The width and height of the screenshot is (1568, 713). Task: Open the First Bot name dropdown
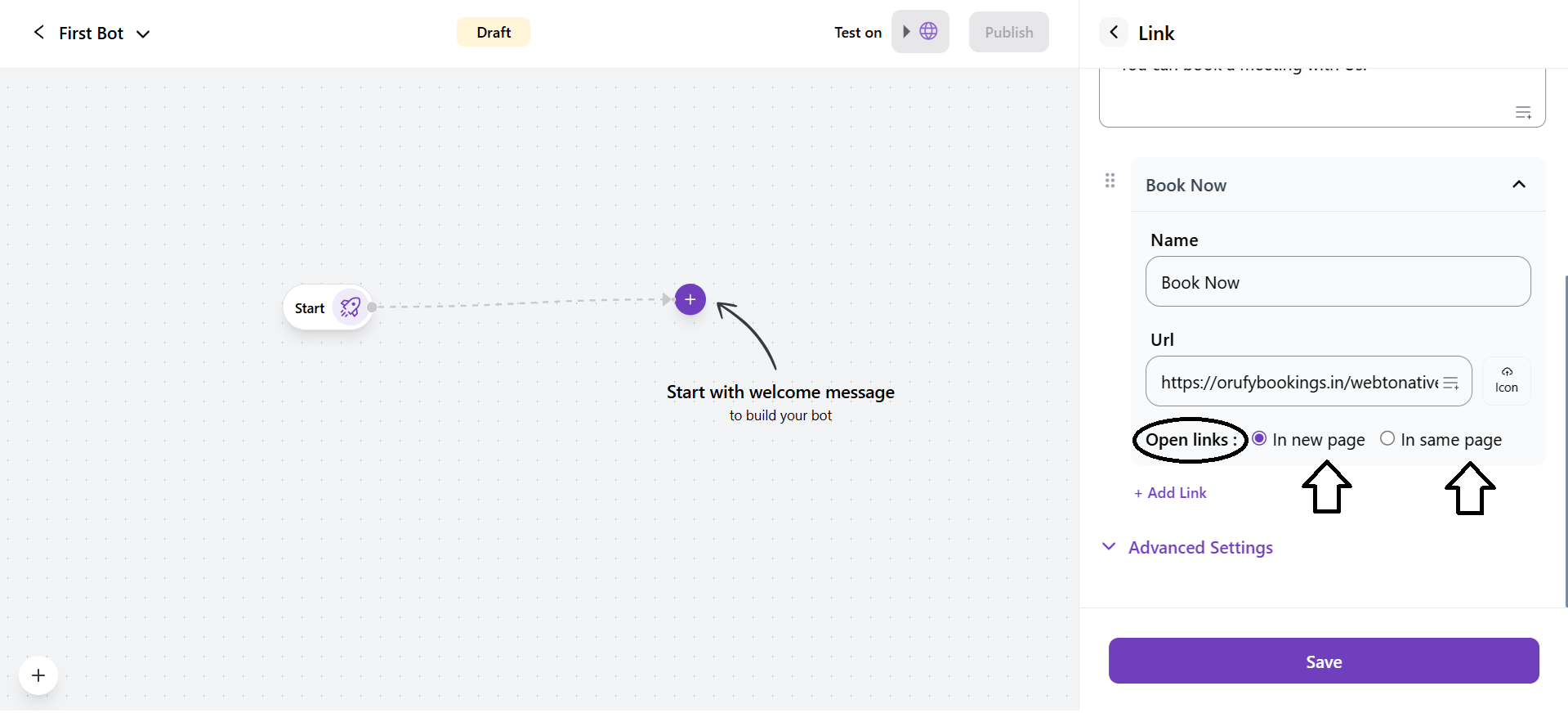(x=143, y=34)
